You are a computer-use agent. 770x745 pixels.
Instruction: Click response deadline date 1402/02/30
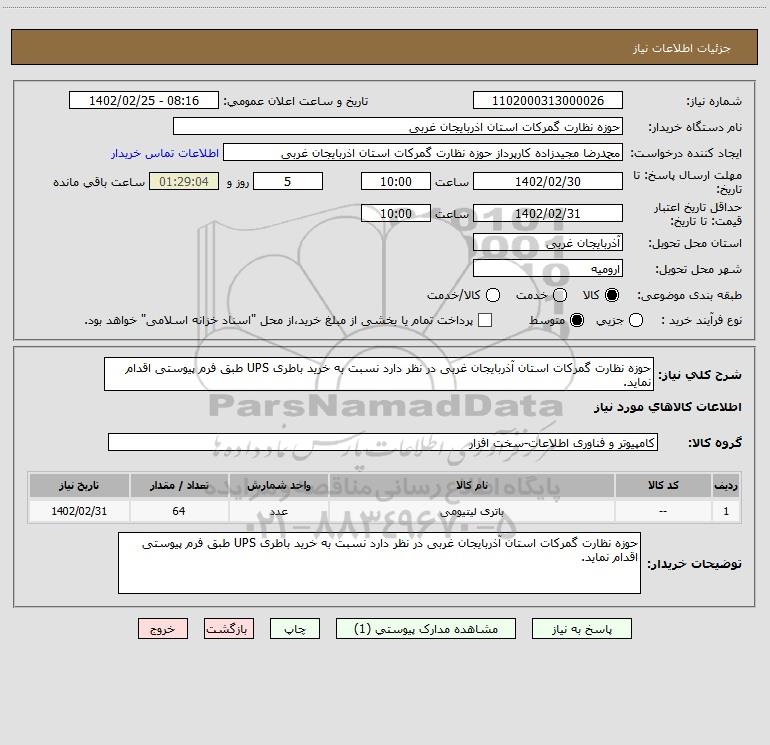coord(548,181)
